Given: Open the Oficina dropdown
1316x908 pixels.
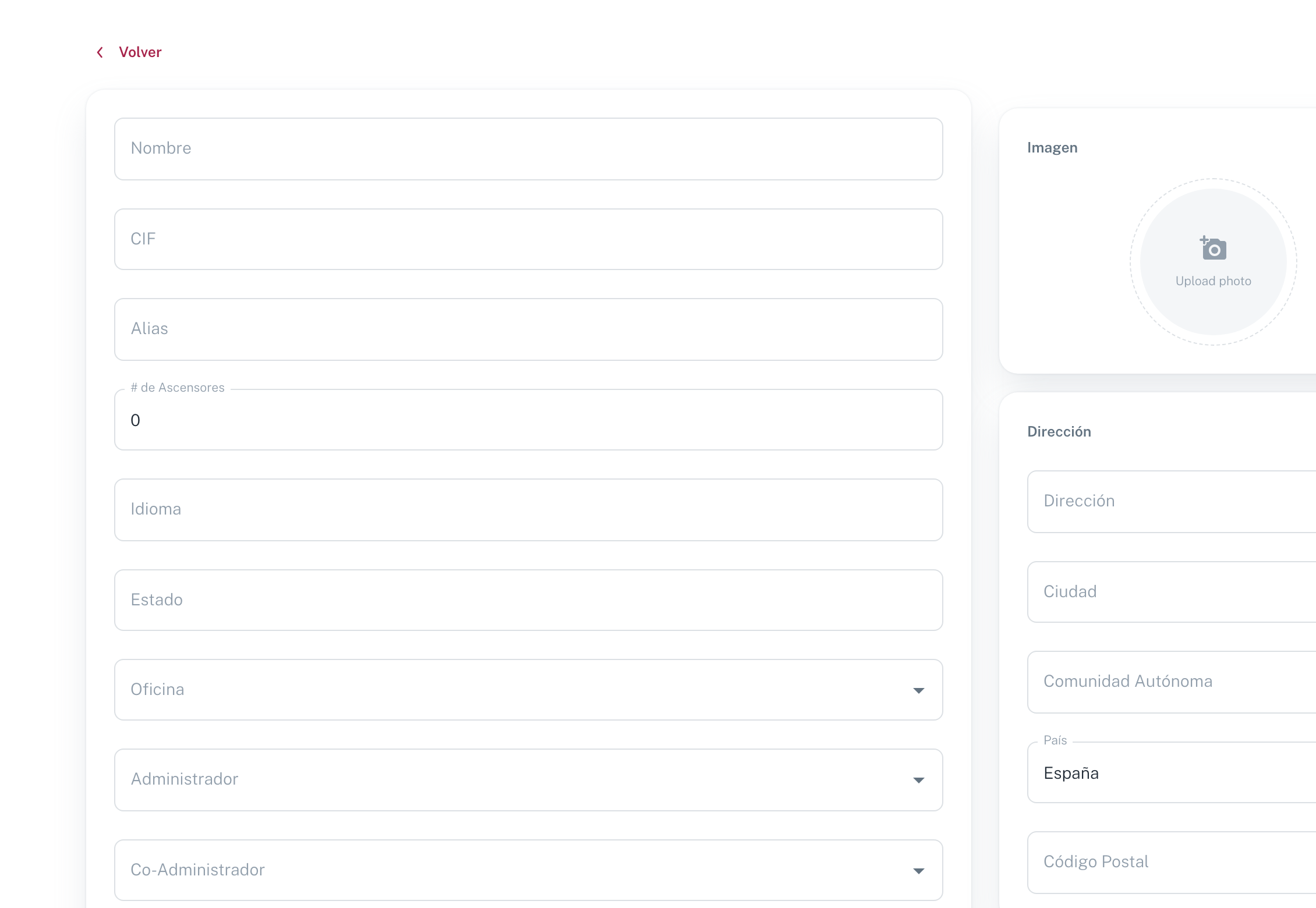Looking at the screenshot, I should tap(528, 690).
